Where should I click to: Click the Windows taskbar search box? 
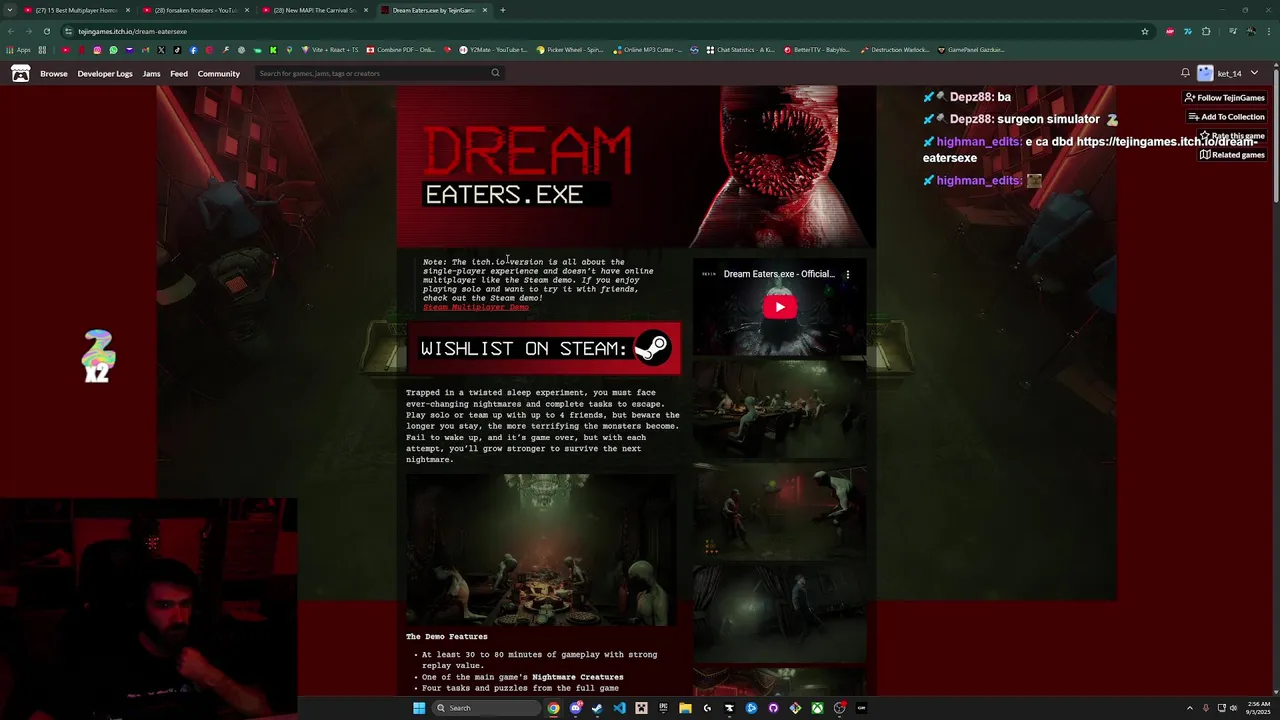coord(485,708)
